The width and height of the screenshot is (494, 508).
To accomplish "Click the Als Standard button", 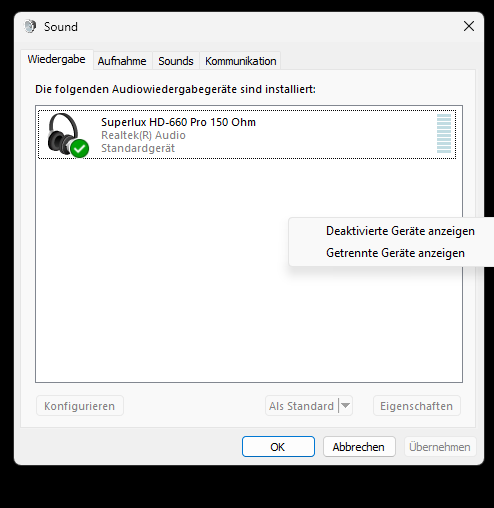I will click(x=302, y=406).
